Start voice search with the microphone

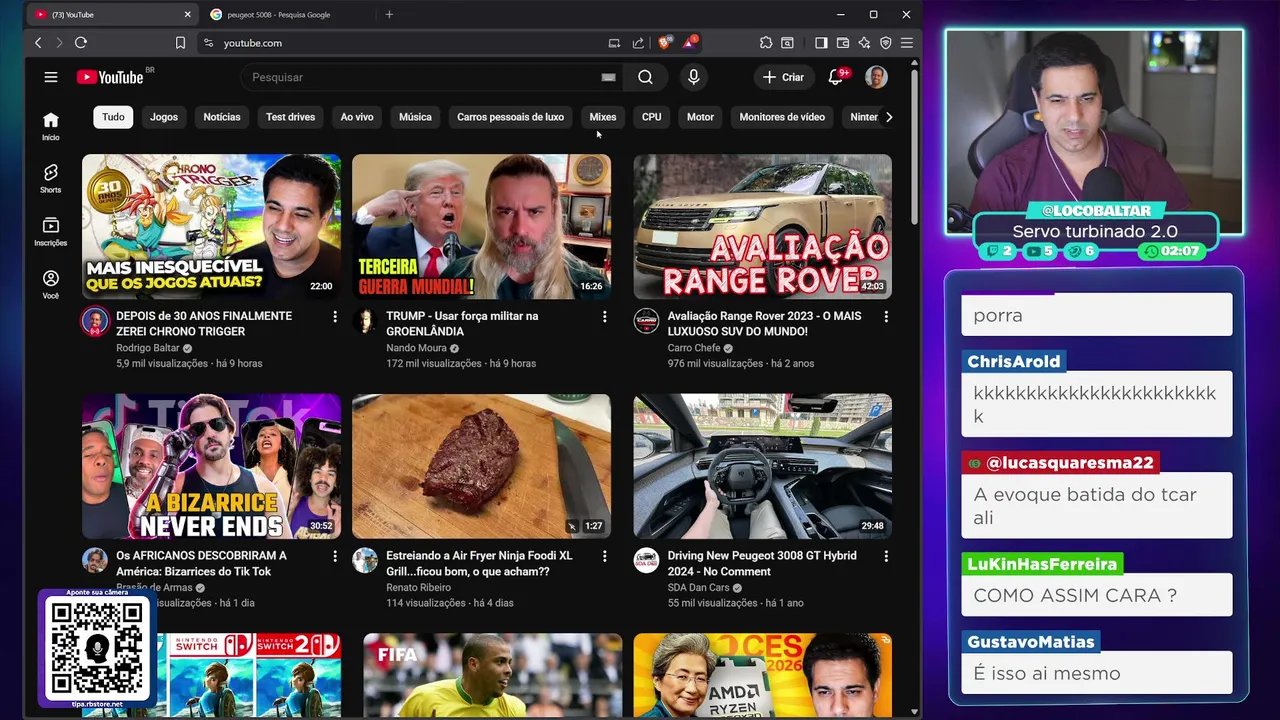[693, 77]
